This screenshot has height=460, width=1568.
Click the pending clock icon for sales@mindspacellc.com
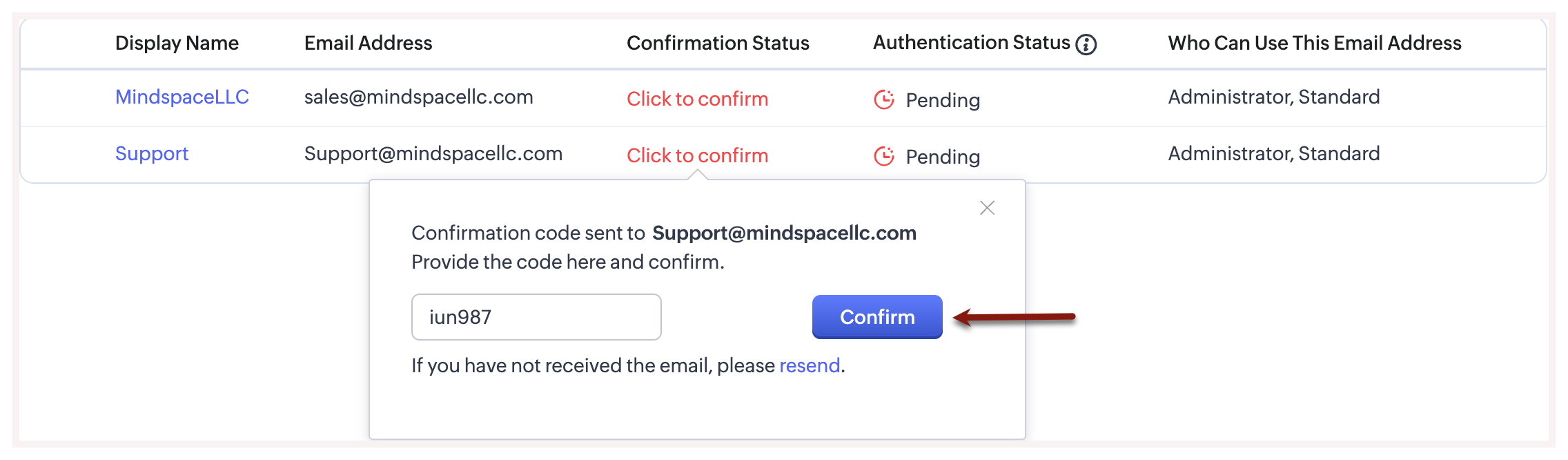point(884,99)
